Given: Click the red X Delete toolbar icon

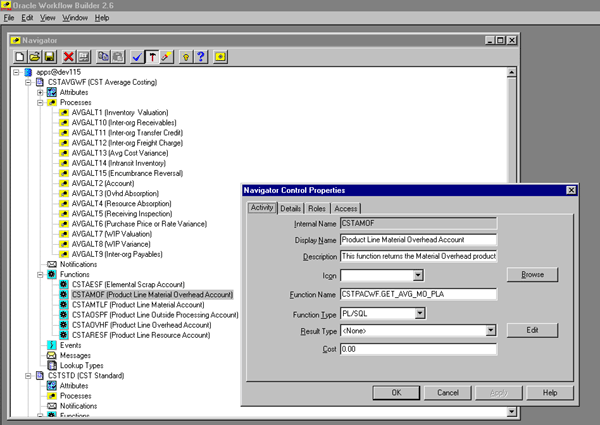Looking at the screenshot, I should pos(68,57).
